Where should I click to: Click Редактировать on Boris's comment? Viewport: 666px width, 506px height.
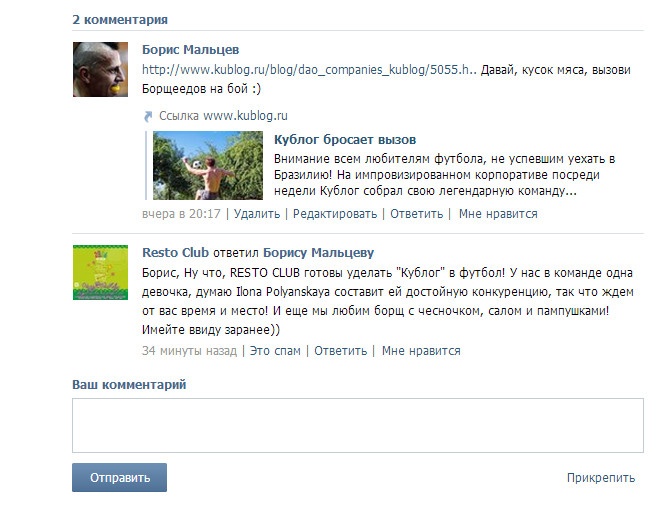pos(335,214)
